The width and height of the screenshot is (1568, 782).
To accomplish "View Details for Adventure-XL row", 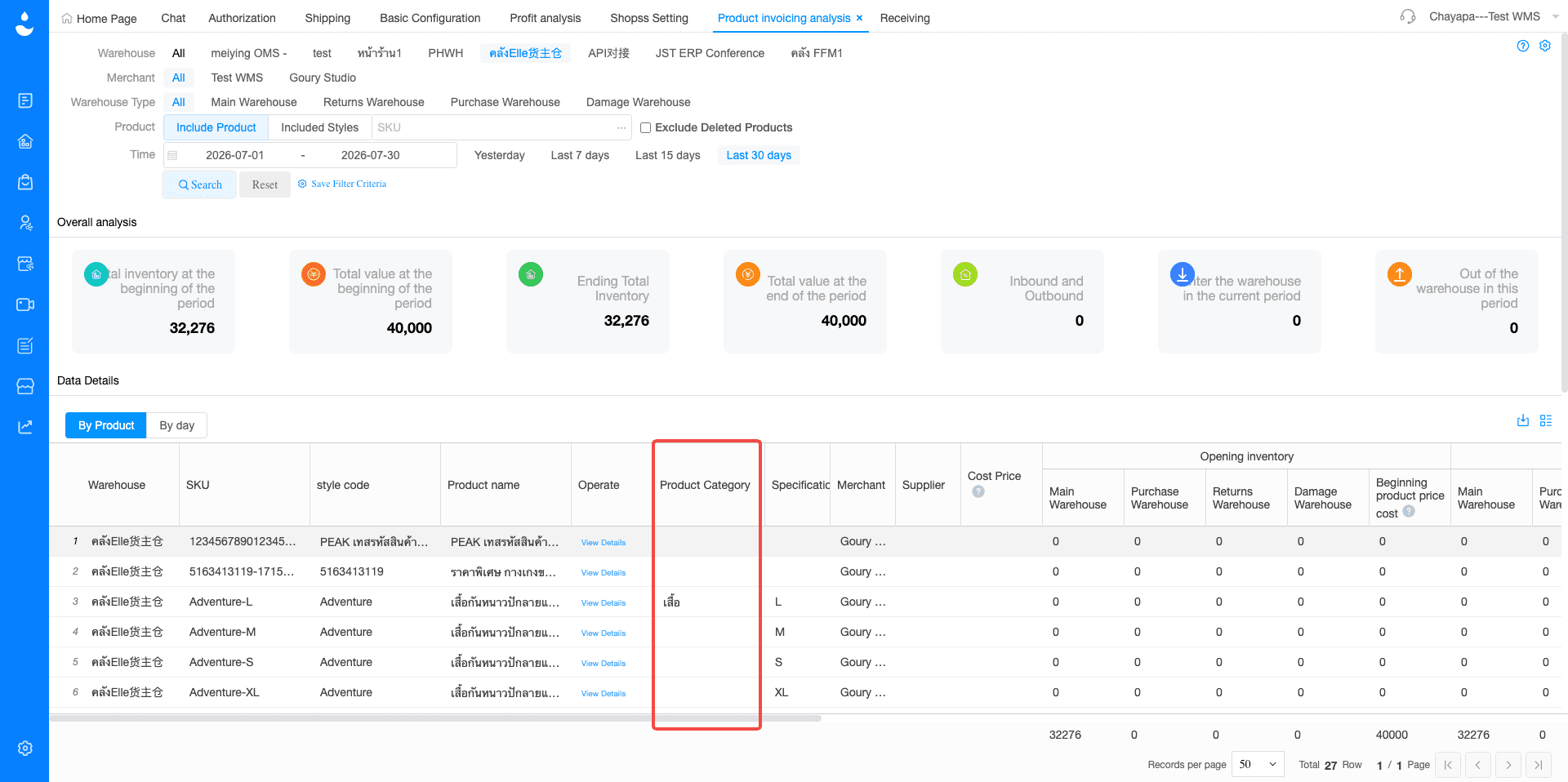I will 604,693.
